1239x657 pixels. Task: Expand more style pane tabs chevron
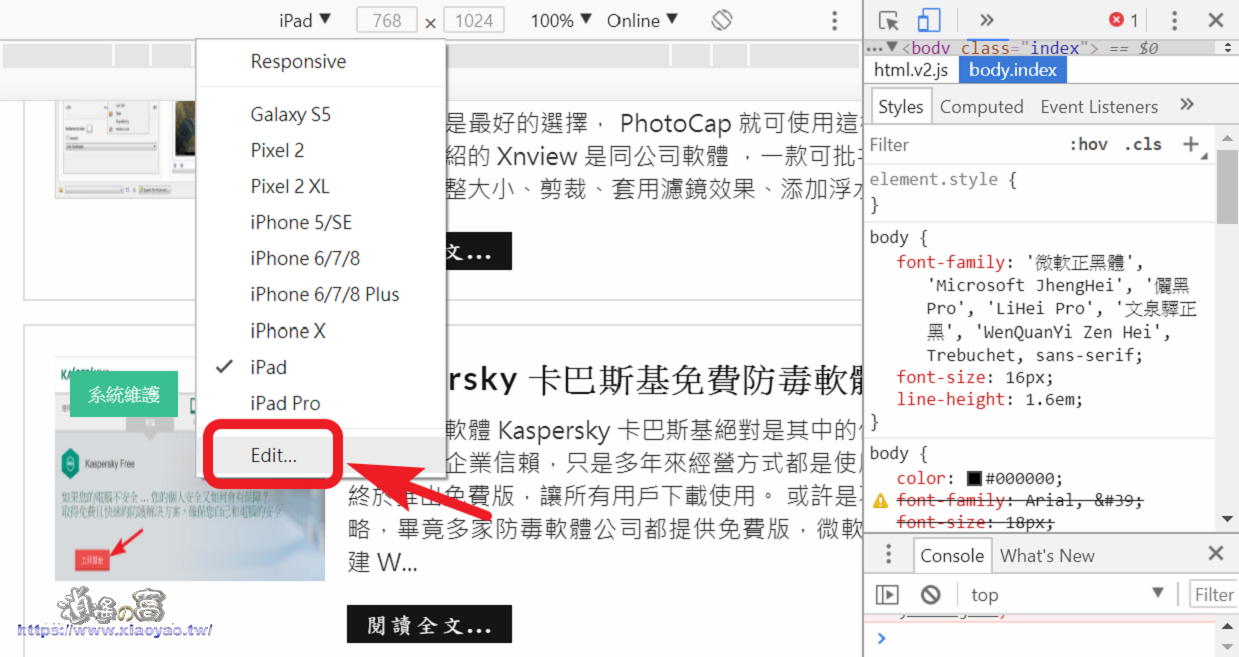pyautogui.click(x=1187, y=105)
